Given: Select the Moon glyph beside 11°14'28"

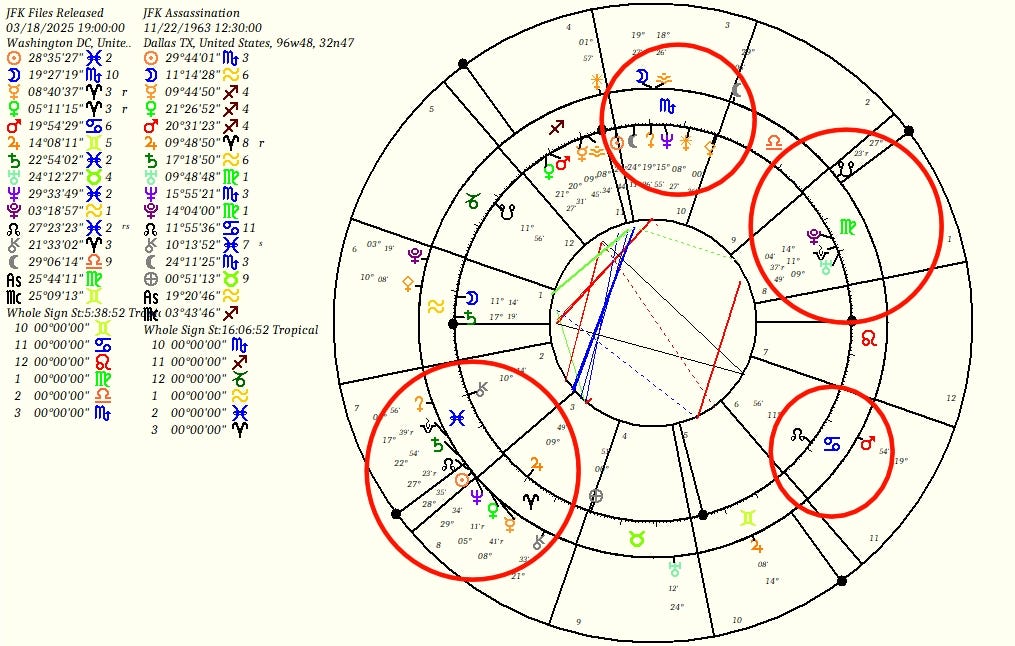Looking at the screenshot, I should click(x=151, y=75).
